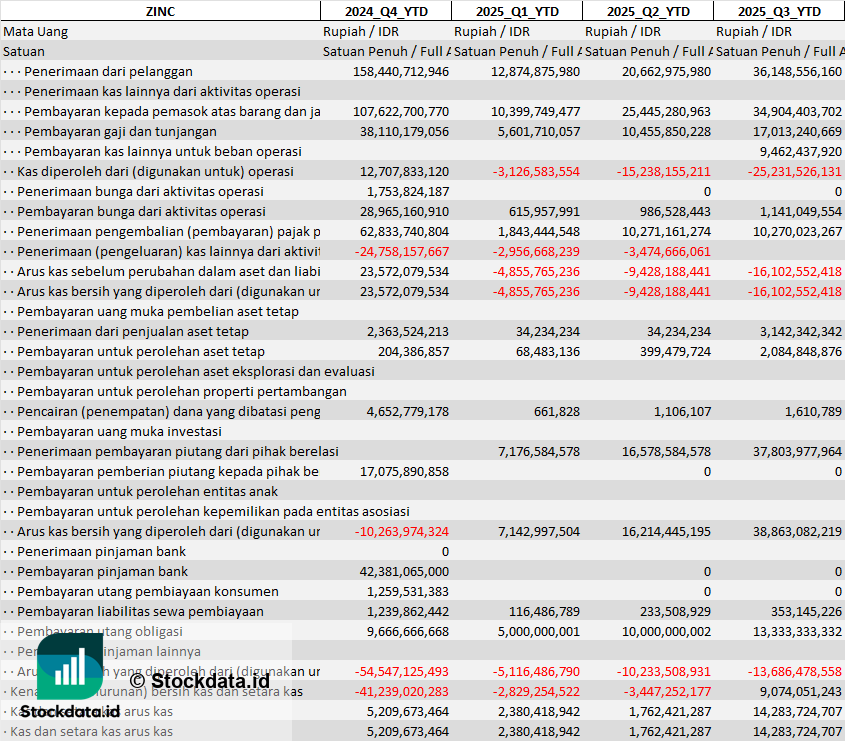Click the Pembayaran kepada pemasok row label
Image resolution: width=845 pixels, height=741 pixels.
tap(172, 112)
